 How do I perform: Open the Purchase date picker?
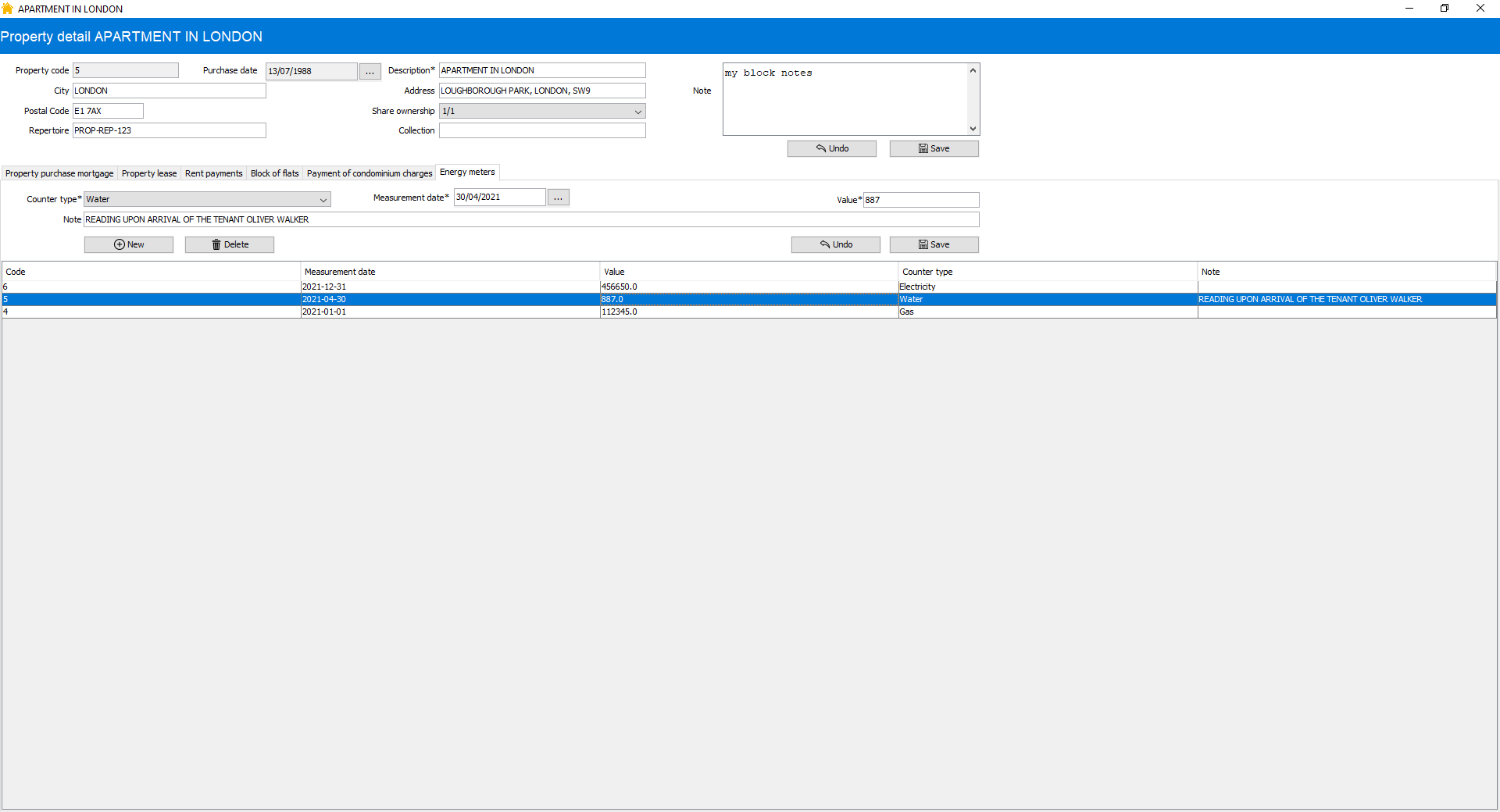pos(370,72)
